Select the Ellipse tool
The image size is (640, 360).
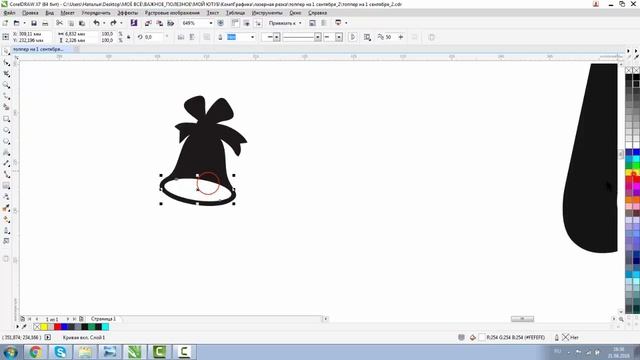click(6, 130)
